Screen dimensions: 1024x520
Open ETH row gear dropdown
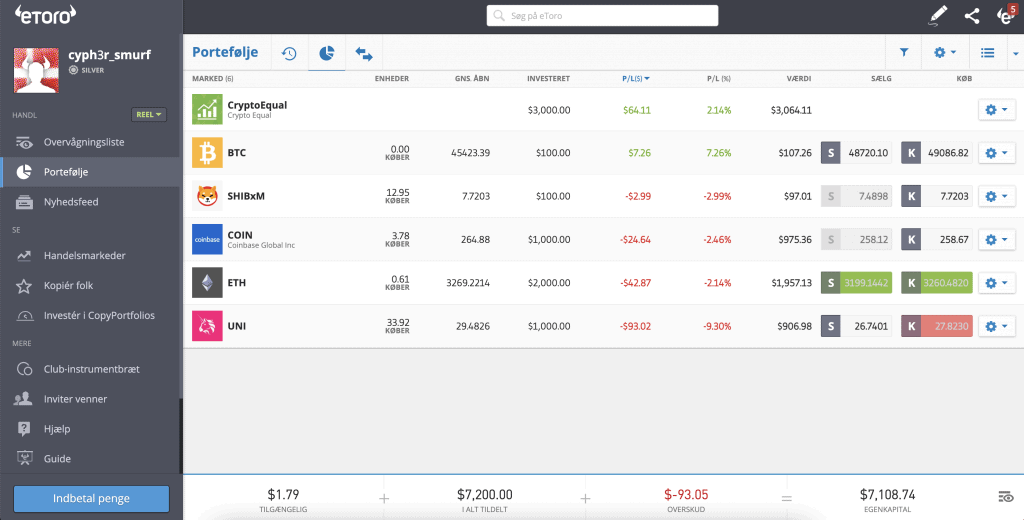pos(997,283)
